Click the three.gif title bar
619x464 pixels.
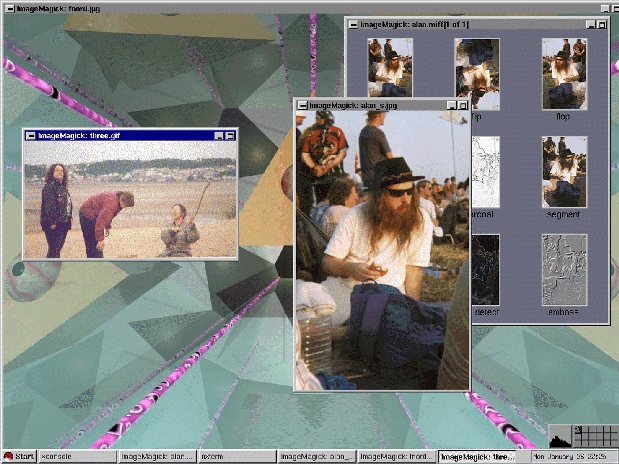tap(120, 135)
